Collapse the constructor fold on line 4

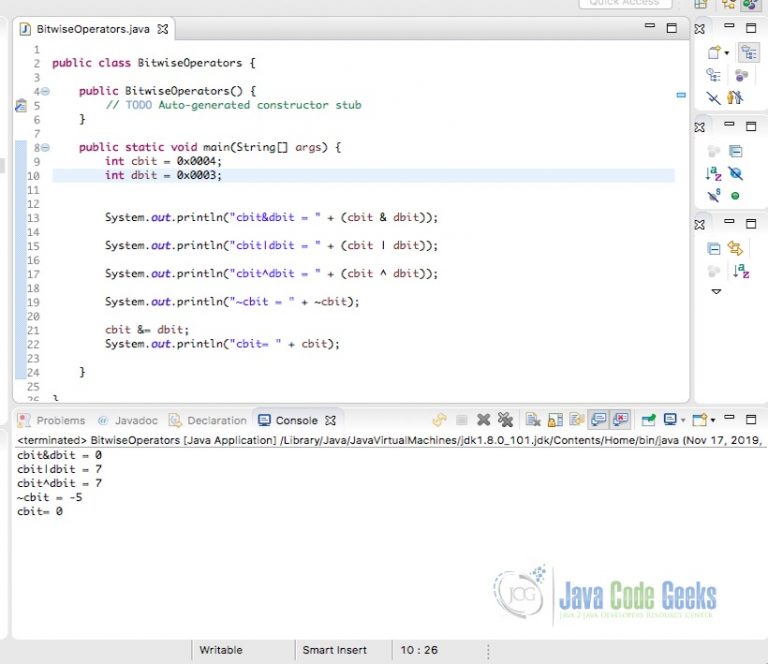45,91
